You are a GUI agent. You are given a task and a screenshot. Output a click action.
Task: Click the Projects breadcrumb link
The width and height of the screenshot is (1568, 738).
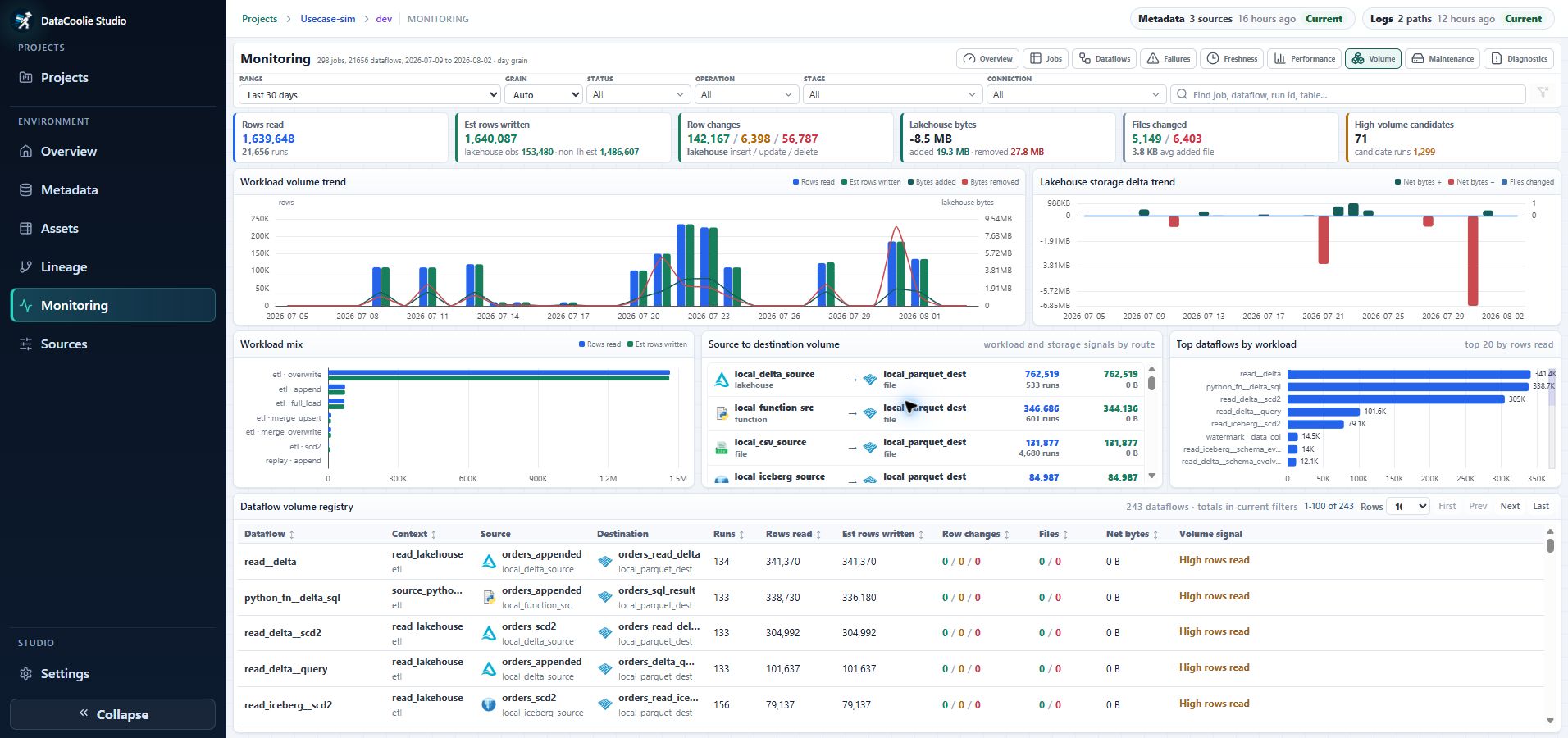(x=260, y=19)
